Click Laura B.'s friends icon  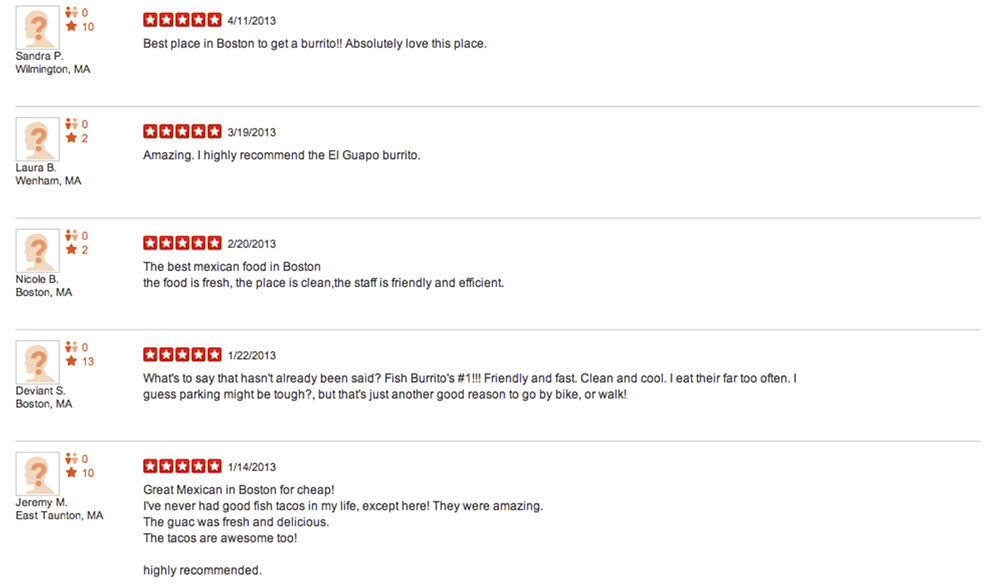[x=71, y=124]
